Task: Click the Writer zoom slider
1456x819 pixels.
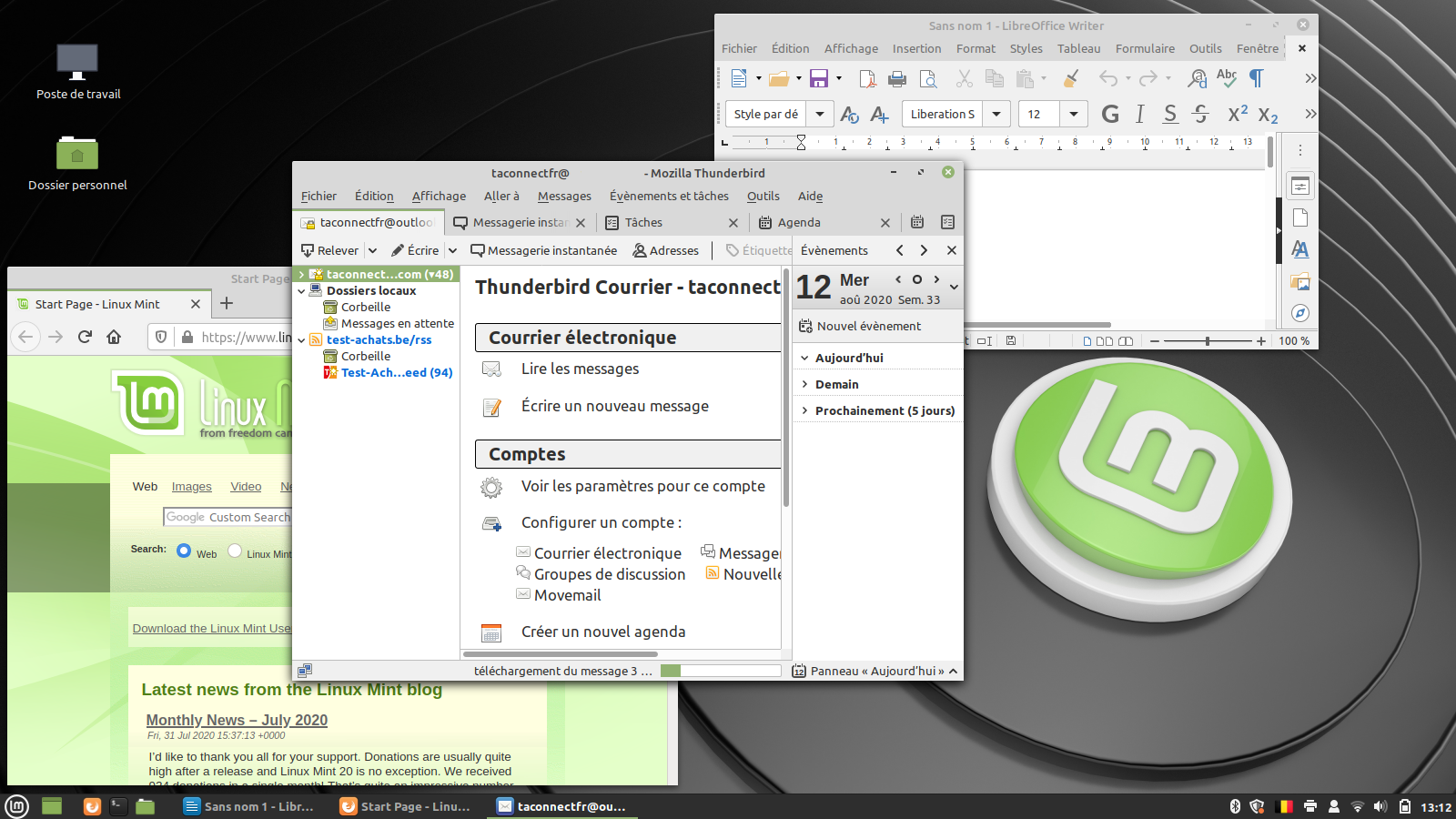Action: point(1208,341)
